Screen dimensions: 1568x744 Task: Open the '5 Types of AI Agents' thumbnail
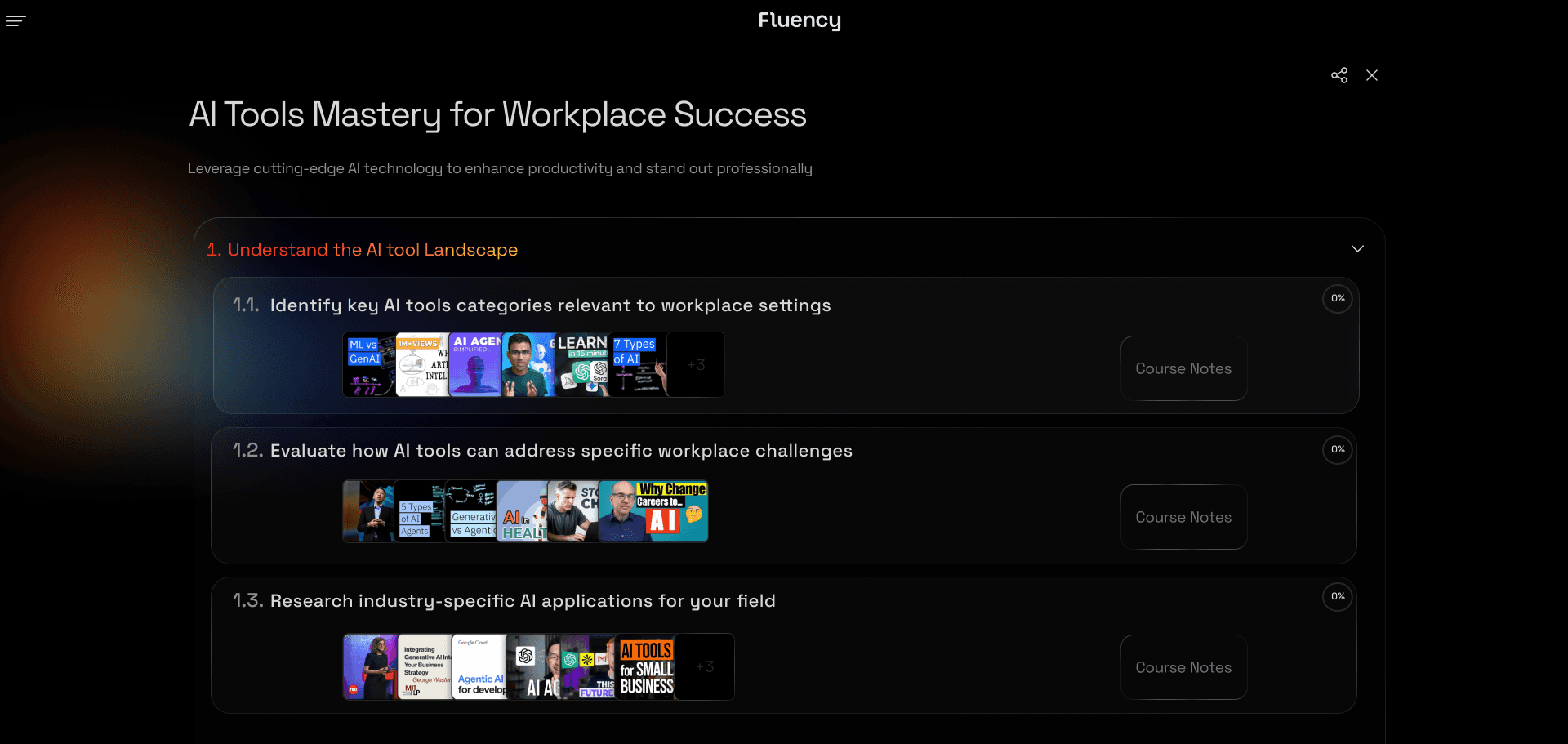421,511
